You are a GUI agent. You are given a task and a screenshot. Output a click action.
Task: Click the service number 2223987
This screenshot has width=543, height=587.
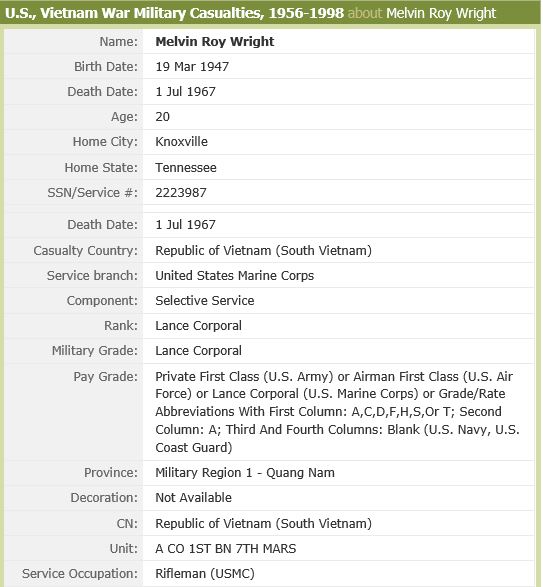[181, 193]
